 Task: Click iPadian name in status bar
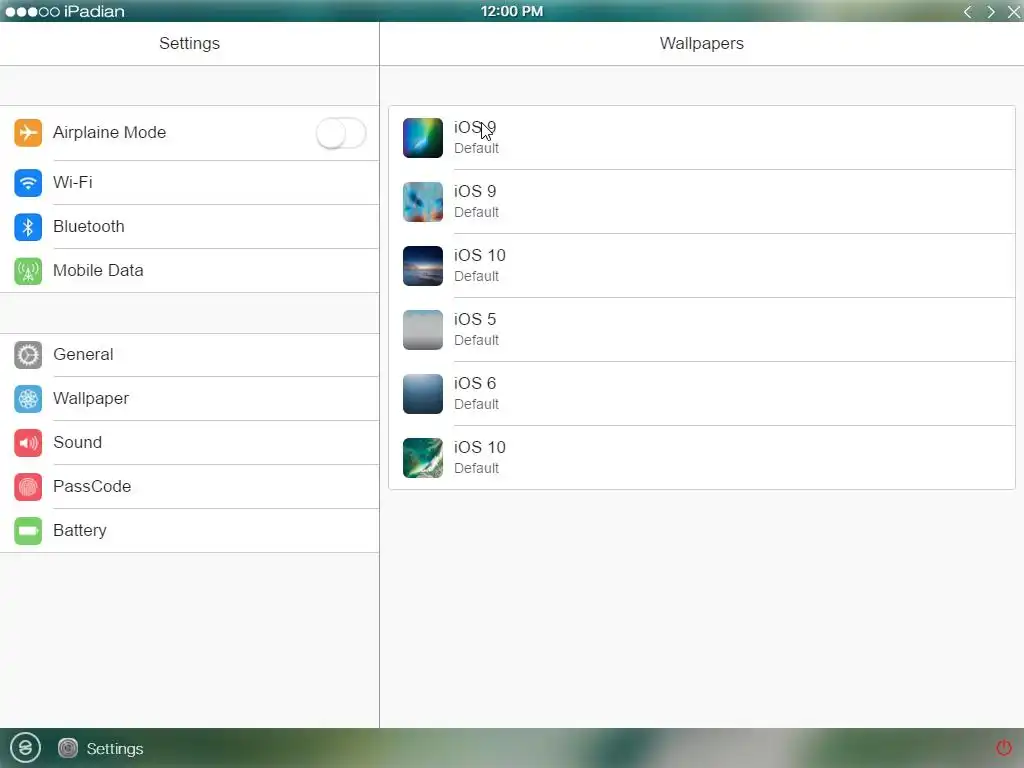pyautogui.click(x=94, y=11)
